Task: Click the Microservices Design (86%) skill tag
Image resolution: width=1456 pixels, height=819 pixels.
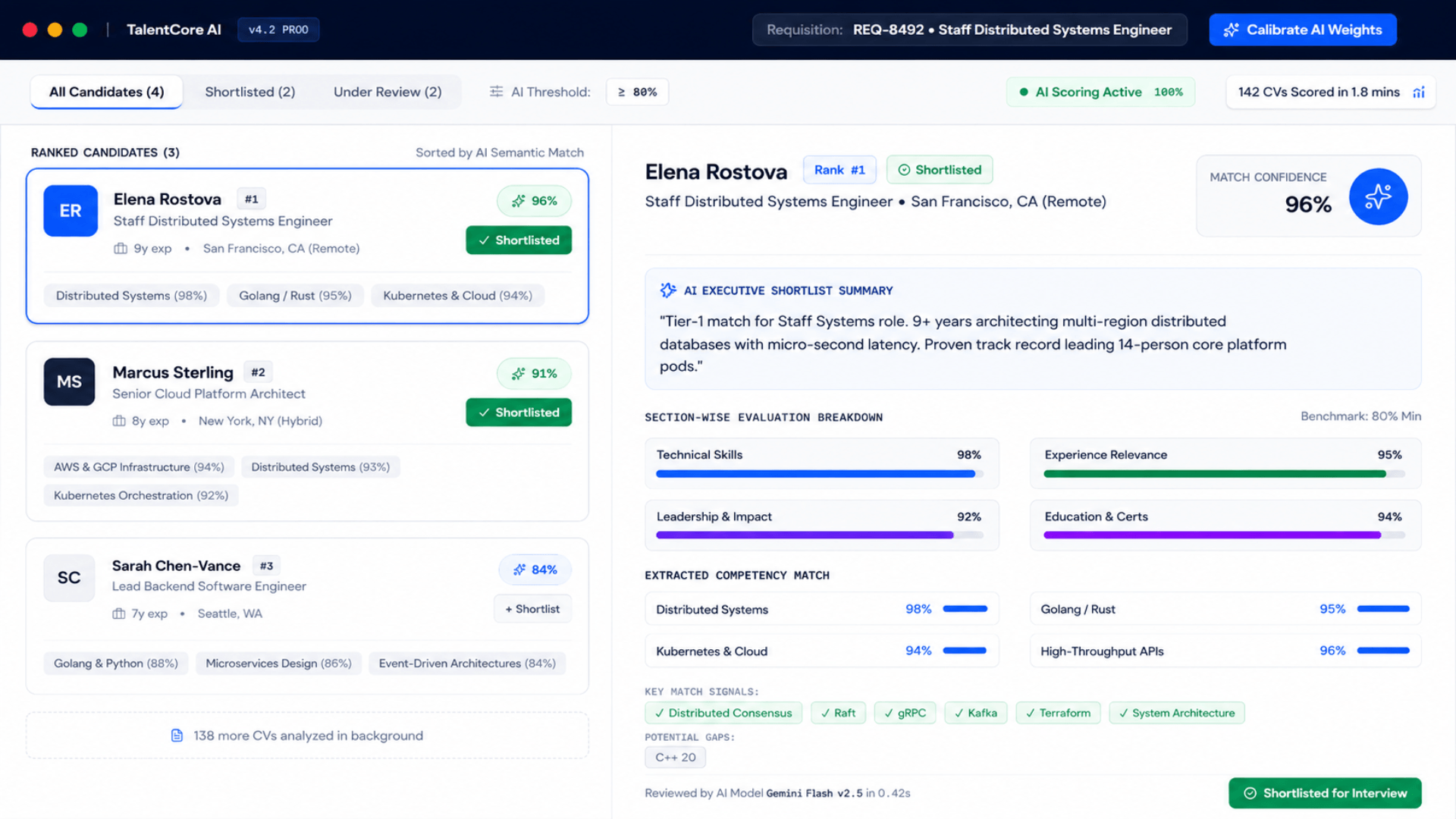Action: pyautogui.click(x=278, y=664)
